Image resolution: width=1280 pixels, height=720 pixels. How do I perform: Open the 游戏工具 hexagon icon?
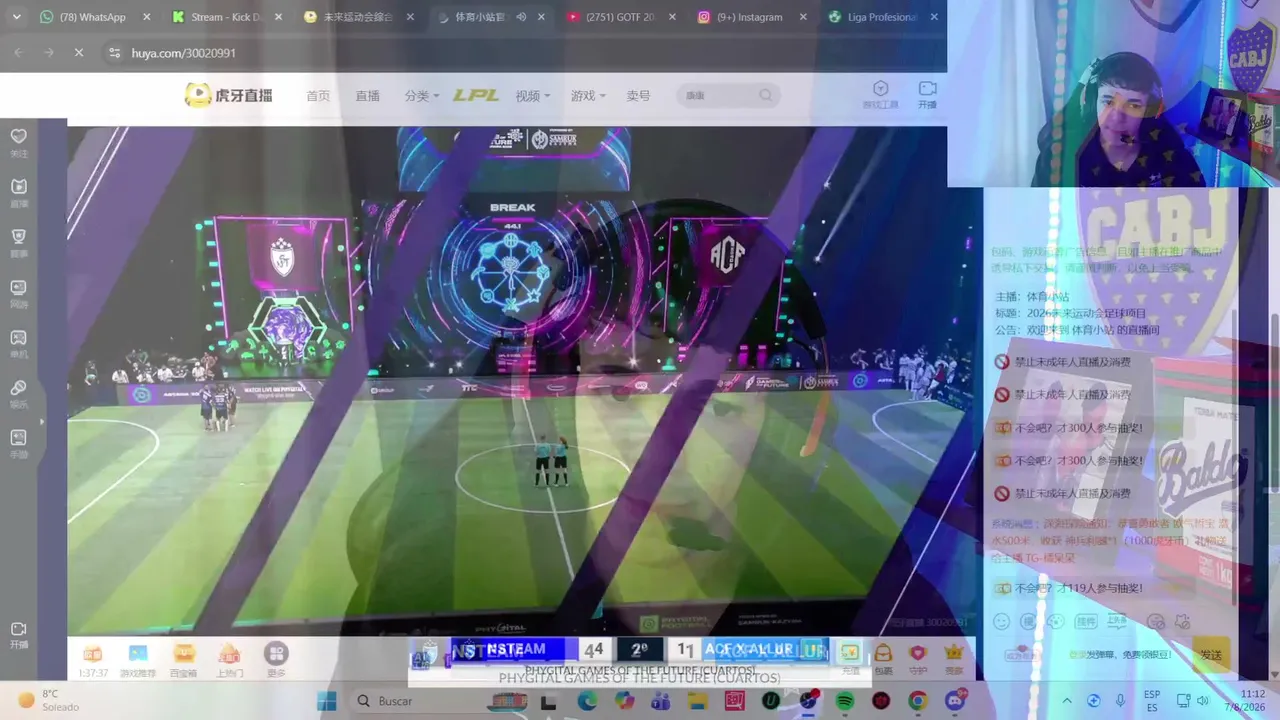(880, 95)
